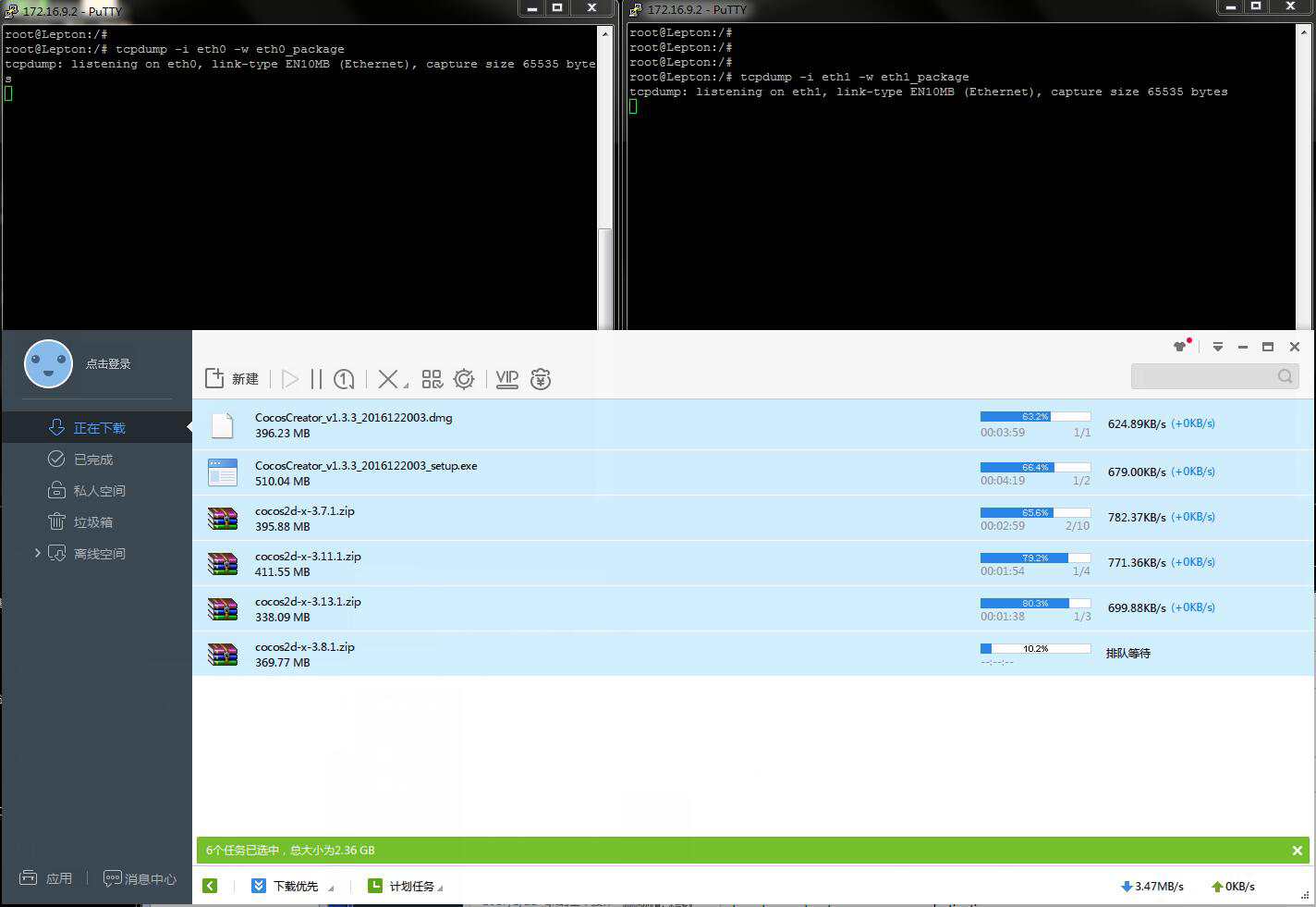Click the VIP toolbar icon
Viewport: 1316px width, 907px height.
(x=507, y=379)
